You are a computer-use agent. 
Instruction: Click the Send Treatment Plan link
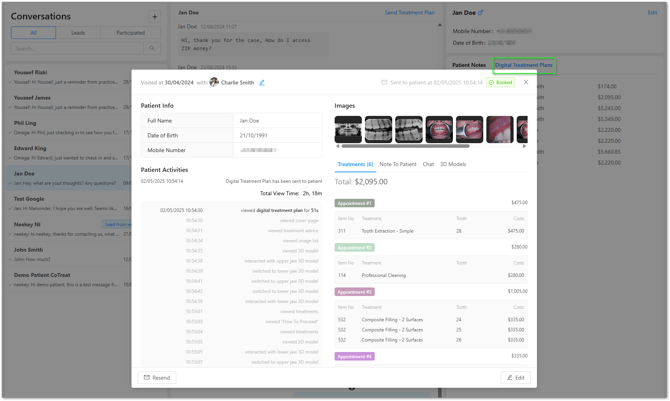409,13
